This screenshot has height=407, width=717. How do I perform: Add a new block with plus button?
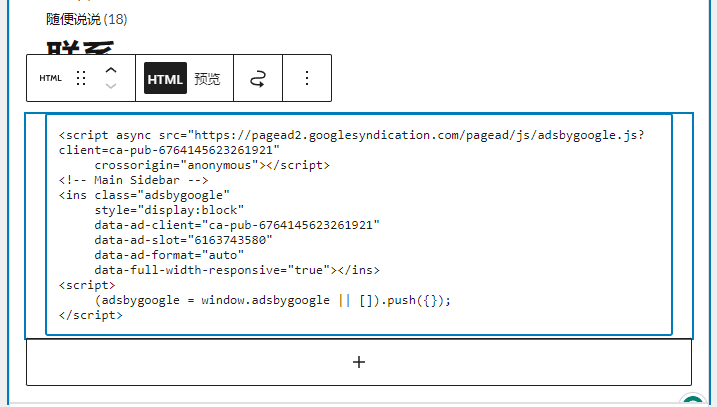click(359, 362)
